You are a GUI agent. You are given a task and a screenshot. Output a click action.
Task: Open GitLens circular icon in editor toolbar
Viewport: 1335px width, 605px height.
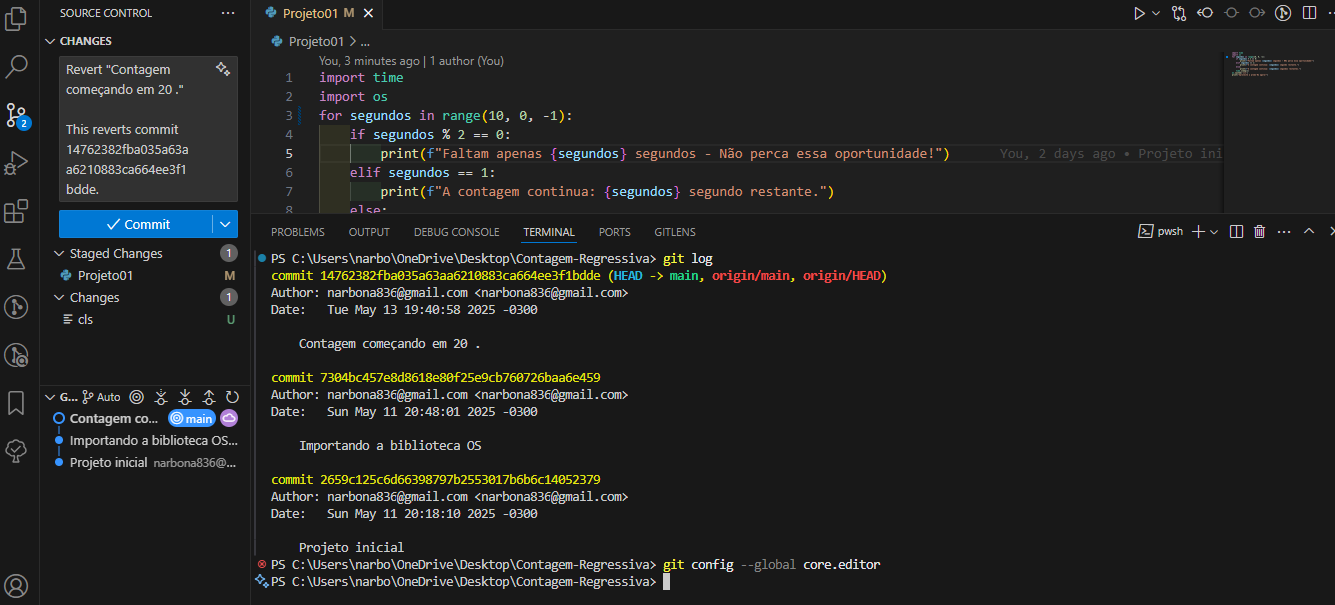pyautogui.click(x=1284, y=13)
